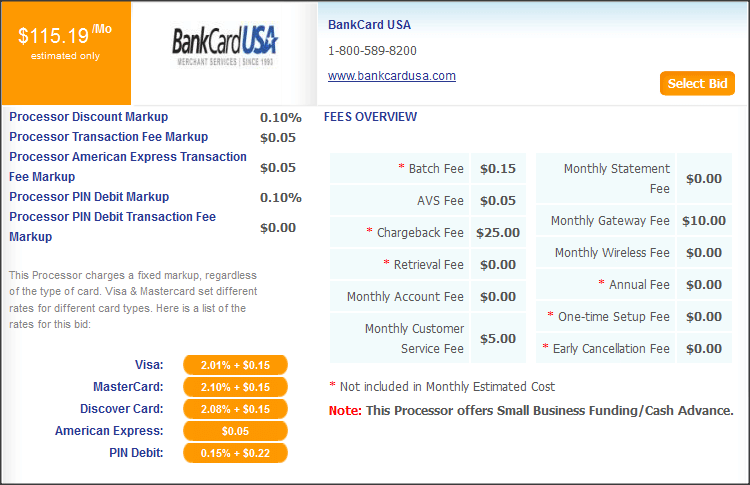Click Processor Transaction Fee Markup label
The height and width of the screenshot is (485, 750).
108,137
